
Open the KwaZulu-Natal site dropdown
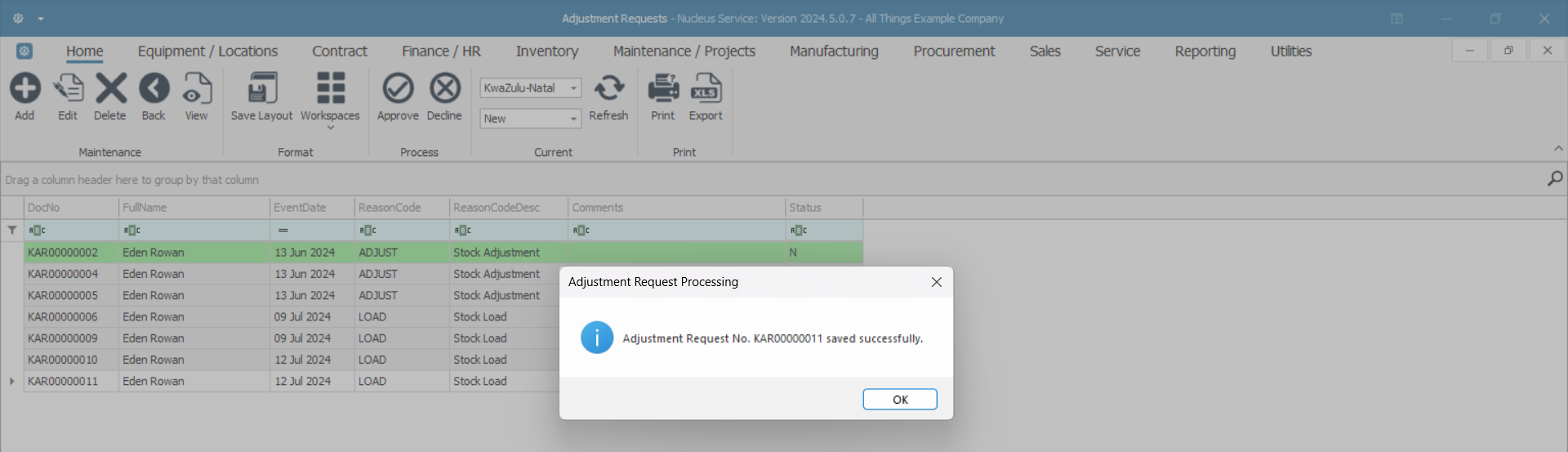[574, 88]
